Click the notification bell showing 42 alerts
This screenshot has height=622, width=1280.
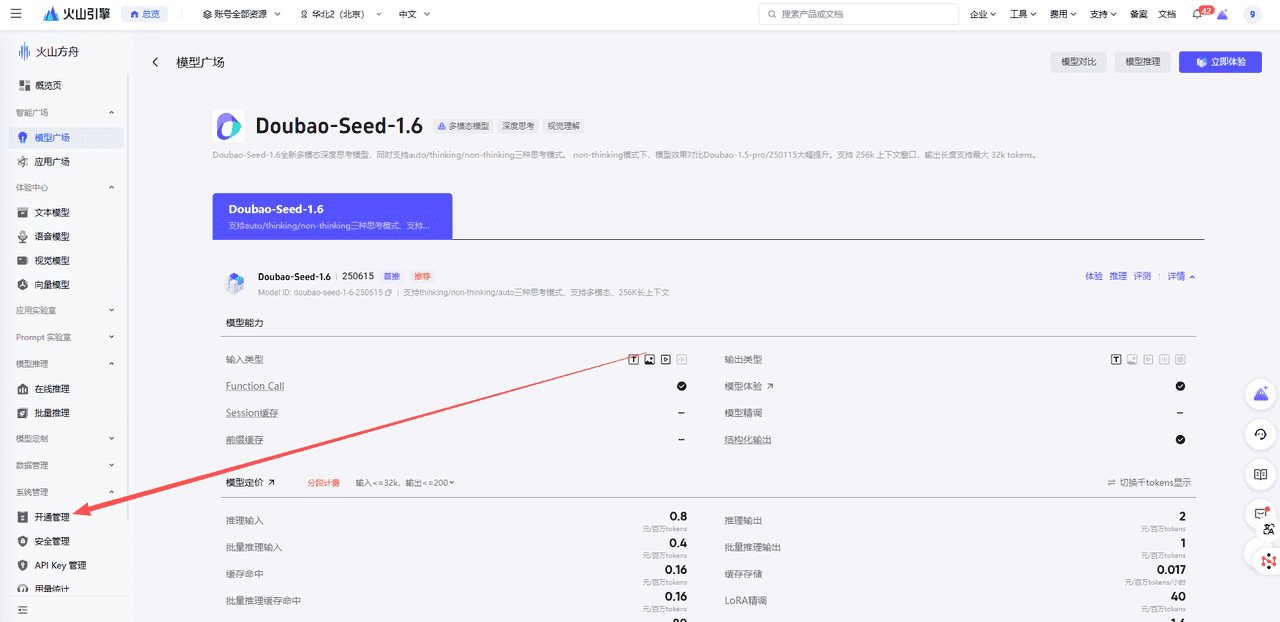pyautogui.click(x=1196, y=14)
